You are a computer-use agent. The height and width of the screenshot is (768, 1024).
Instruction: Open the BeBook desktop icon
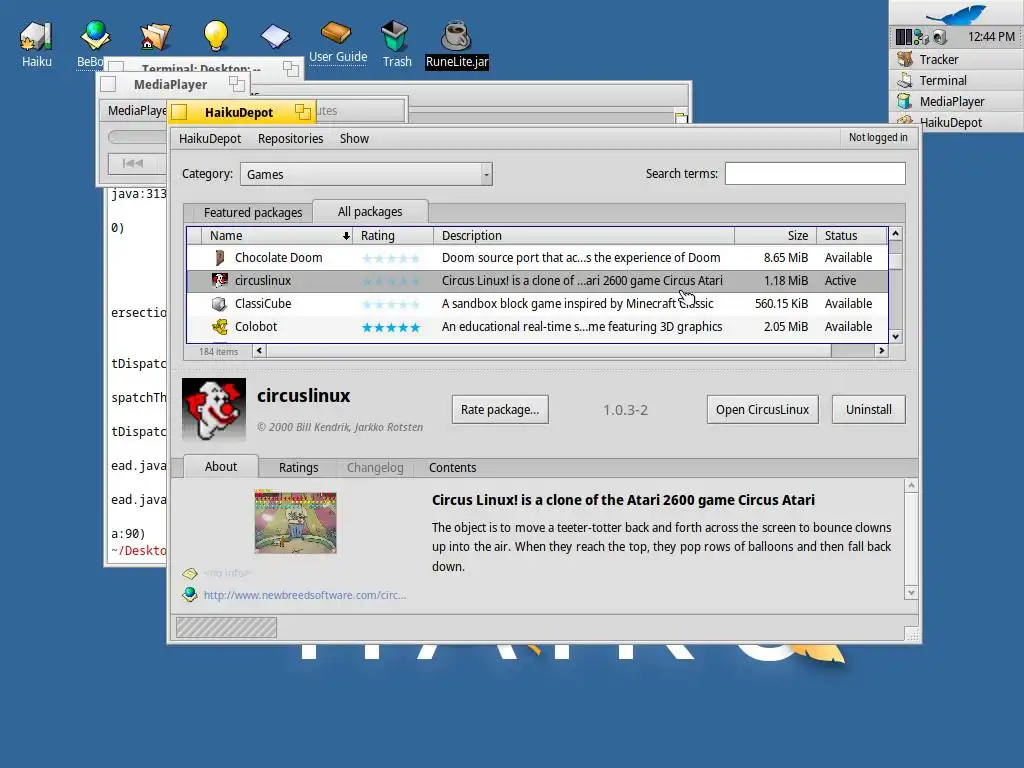pyautogui.click(x=95, y=36)
